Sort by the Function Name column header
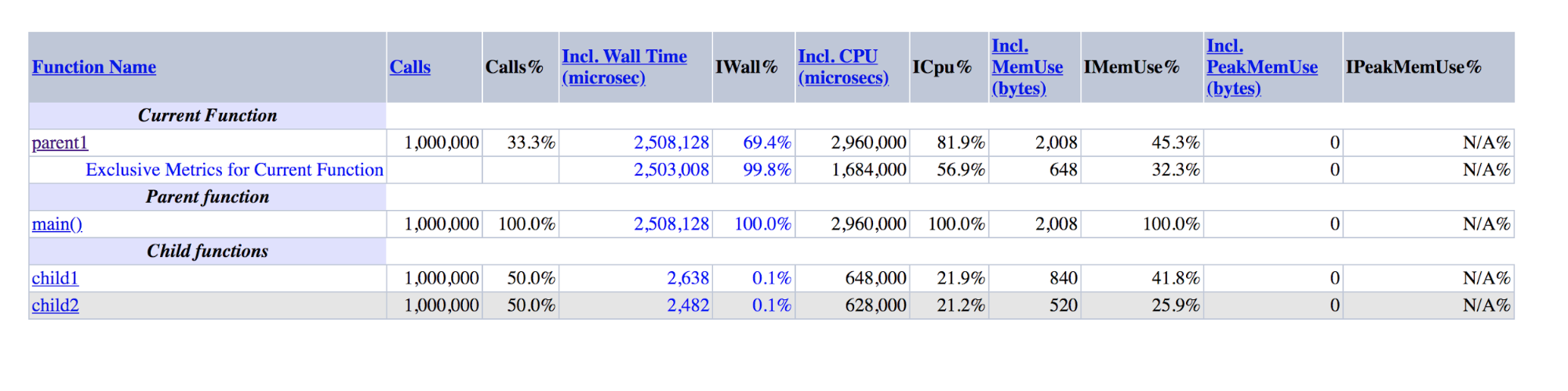 coord(94,67)
